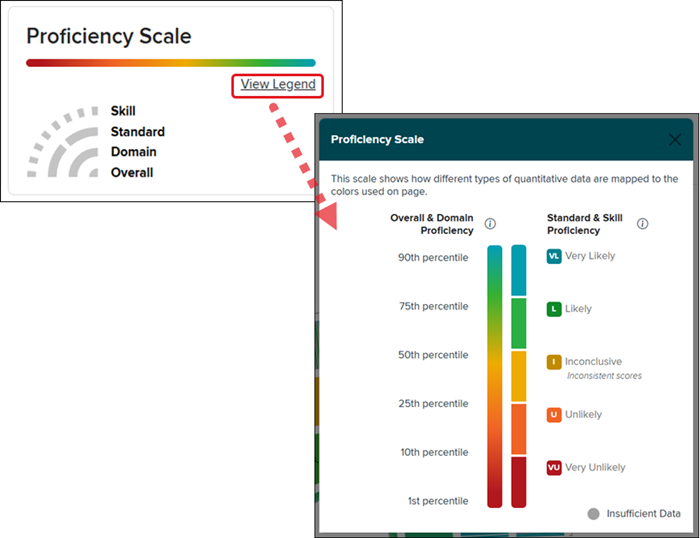
Task: Click the rainbow gradient bar under title
Action: [x=170, y=63]
